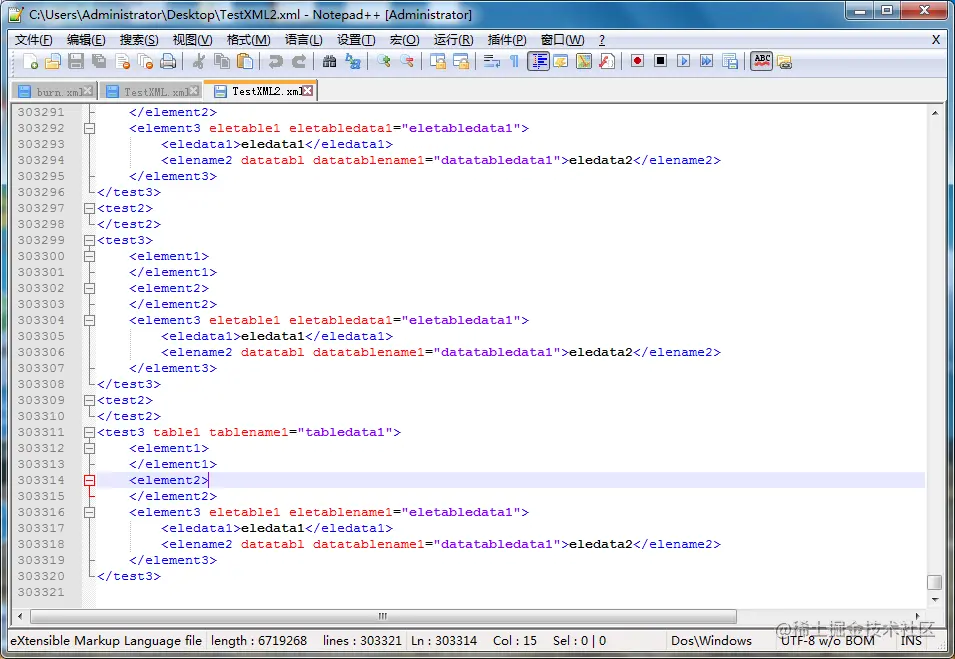Click the last toolbar icon after ABC
This screenshot has height=659, width=955.
(x=784, y=62)
